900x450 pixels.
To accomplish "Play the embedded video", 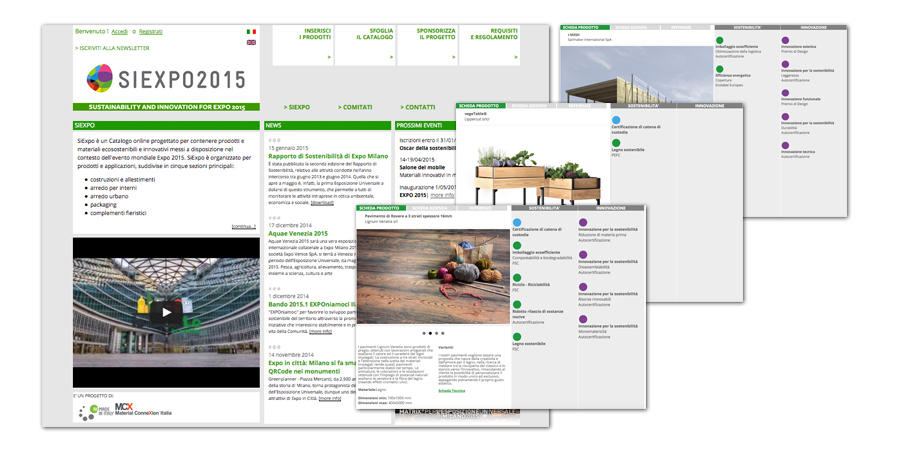I will (x=166, y=312).
